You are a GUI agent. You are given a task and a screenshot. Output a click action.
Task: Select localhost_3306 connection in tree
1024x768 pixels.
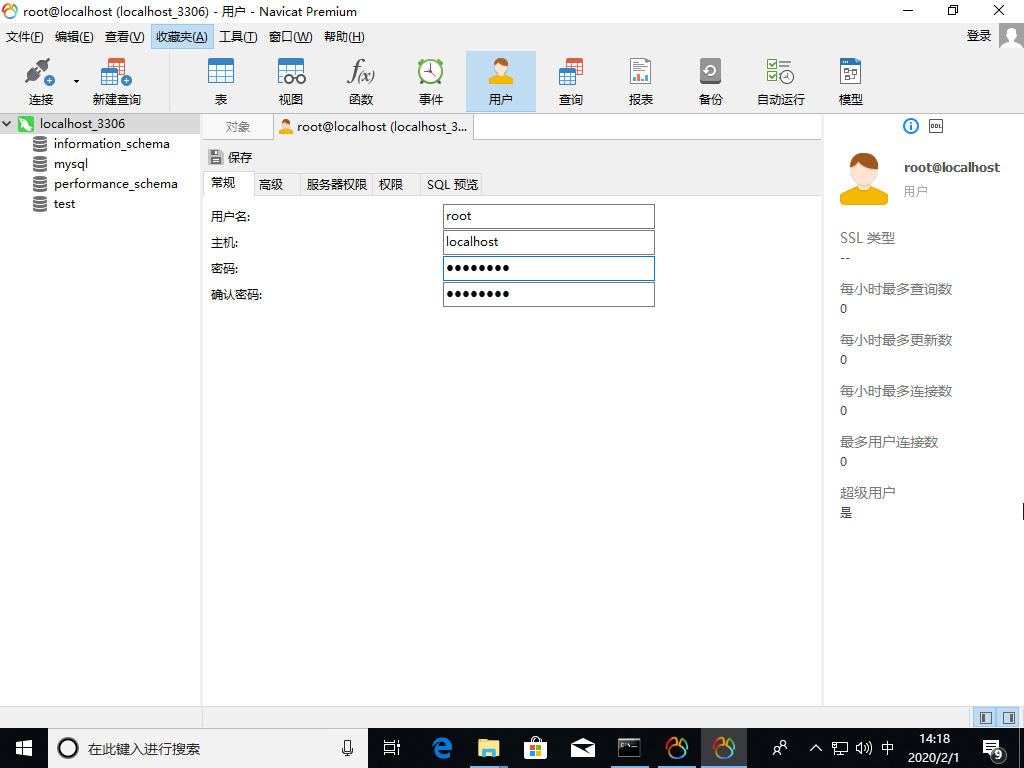click(x=82, y=123)
